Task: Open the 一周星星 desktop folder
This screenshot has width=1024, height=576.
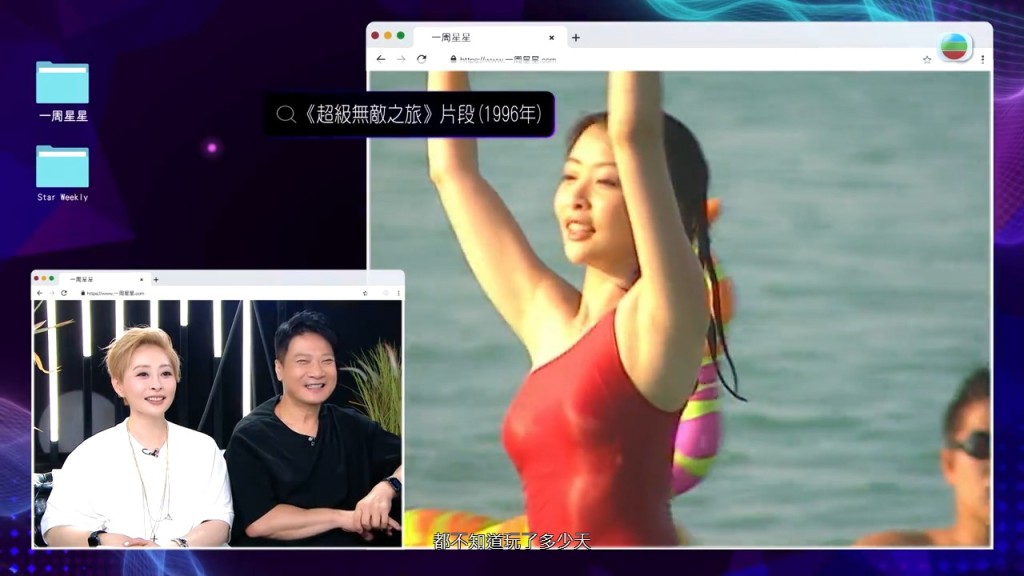Action: pos(63,91)
